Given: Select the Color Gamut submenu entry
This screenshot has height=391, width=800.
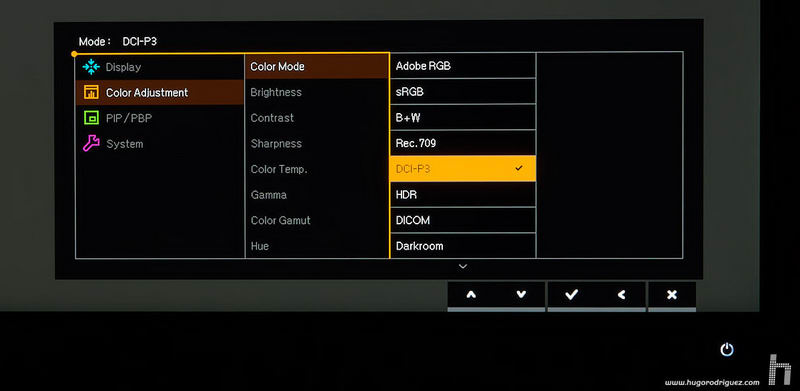Looking at the screenshot, I should coord(317,220).
